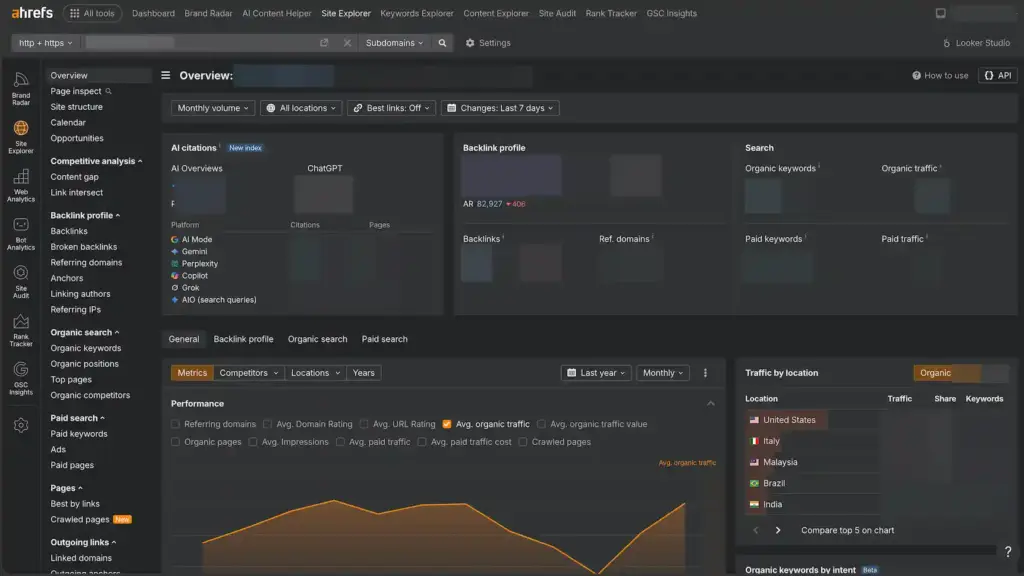
Task: Open Rank Tracker sidebar icon
Action: [x=21, y=330]
